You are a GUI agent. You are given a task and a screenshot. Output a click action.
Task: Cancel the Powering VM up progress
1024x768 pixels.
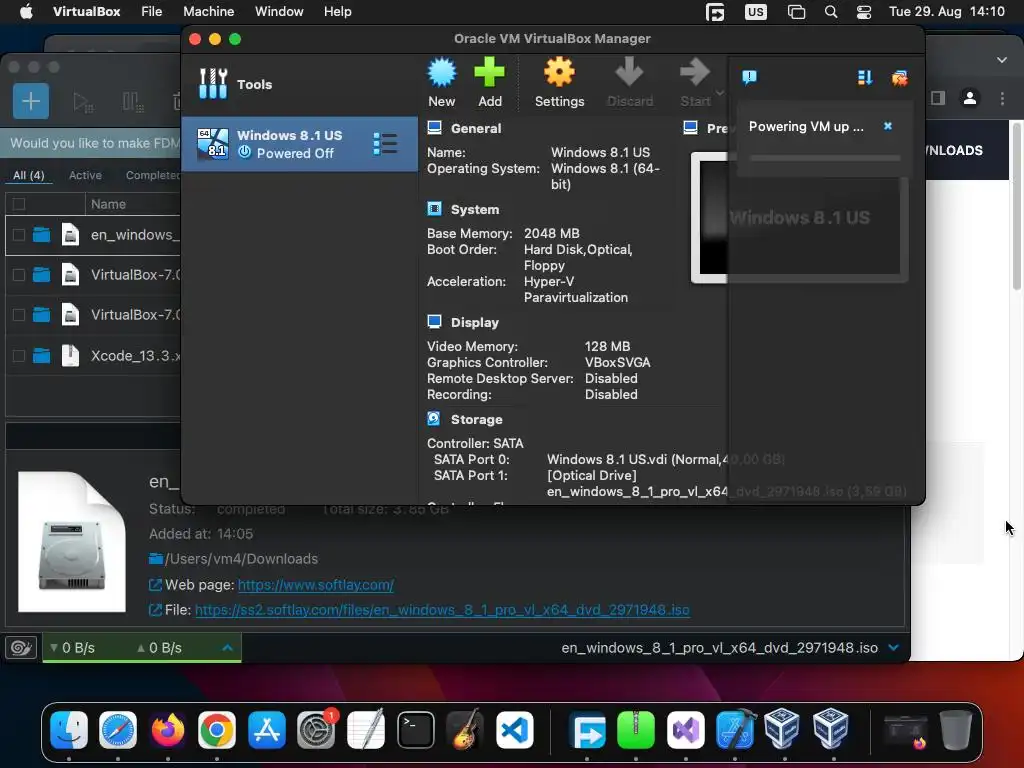pyautogui.click(x=888, y=126)
